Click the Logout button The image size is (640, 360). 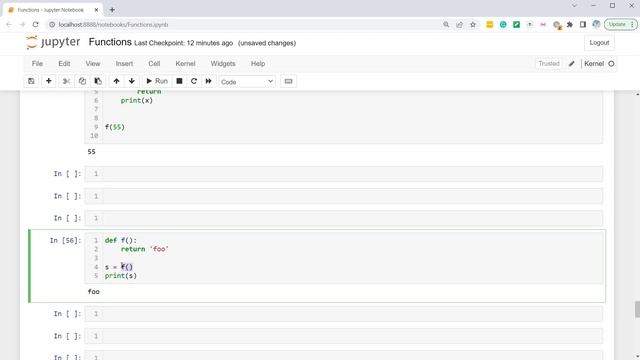click(x=599, y=43)
